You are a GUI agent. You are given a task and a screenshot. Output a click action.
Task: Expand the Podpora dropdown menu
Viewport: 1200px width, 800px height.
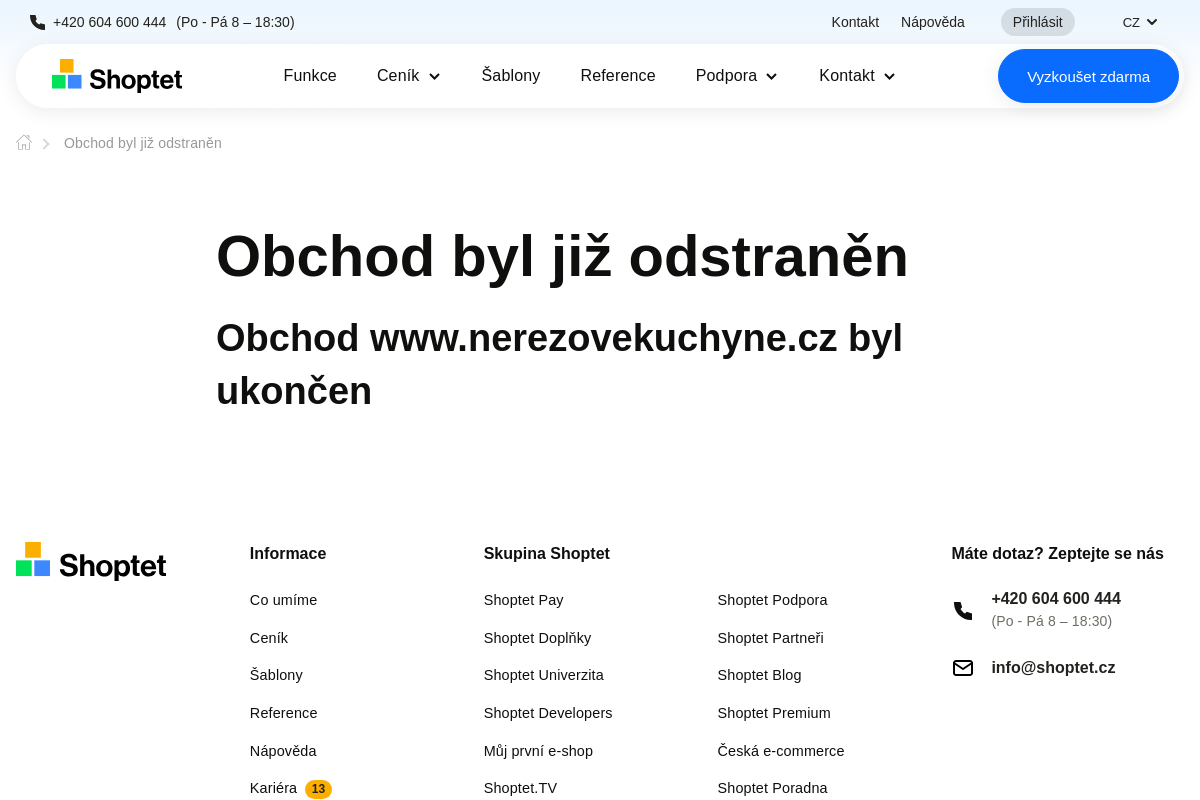tap(736, 75)
